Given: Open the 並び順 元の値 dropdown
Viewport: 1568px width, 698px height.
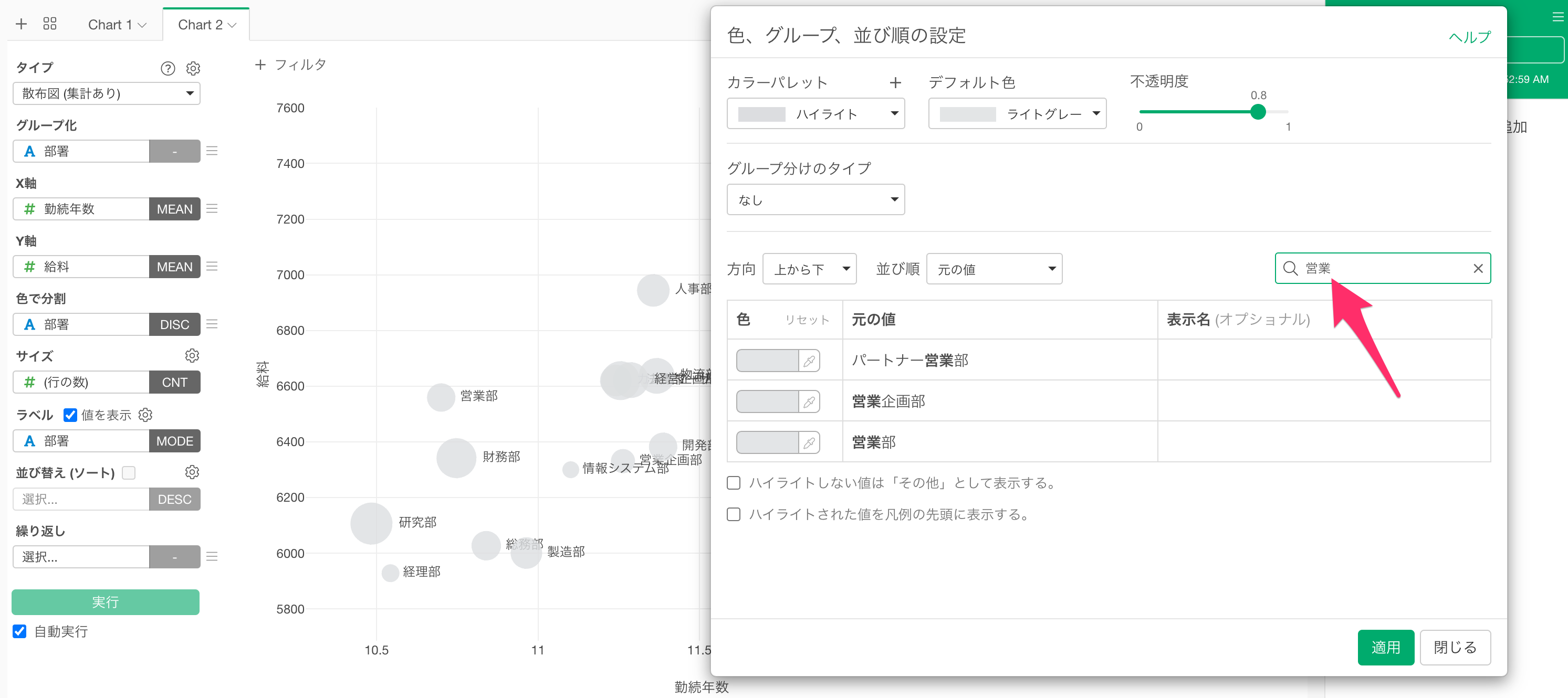Looking at the screenshot, I should 994,269.
